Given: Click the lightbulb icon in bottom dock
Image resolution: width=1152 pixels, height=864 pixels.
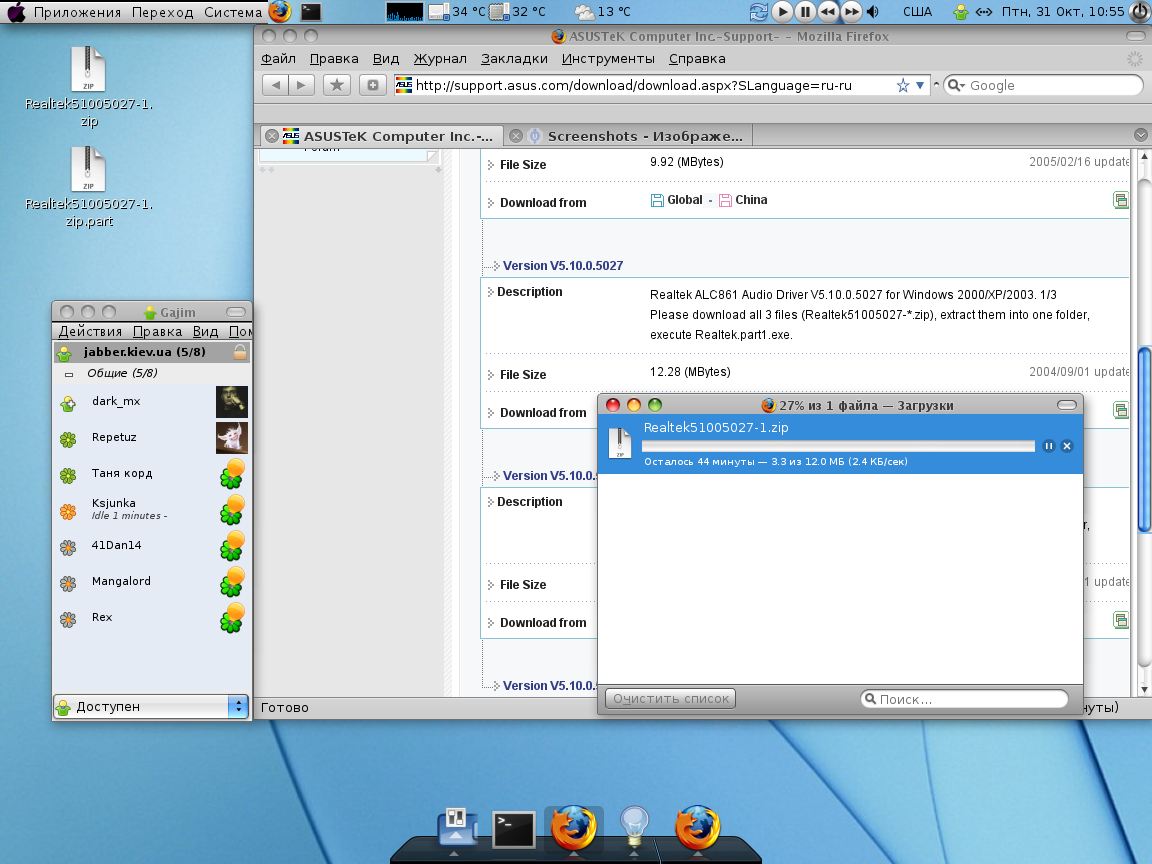Looking at the screenshot, I should (634, 827).
